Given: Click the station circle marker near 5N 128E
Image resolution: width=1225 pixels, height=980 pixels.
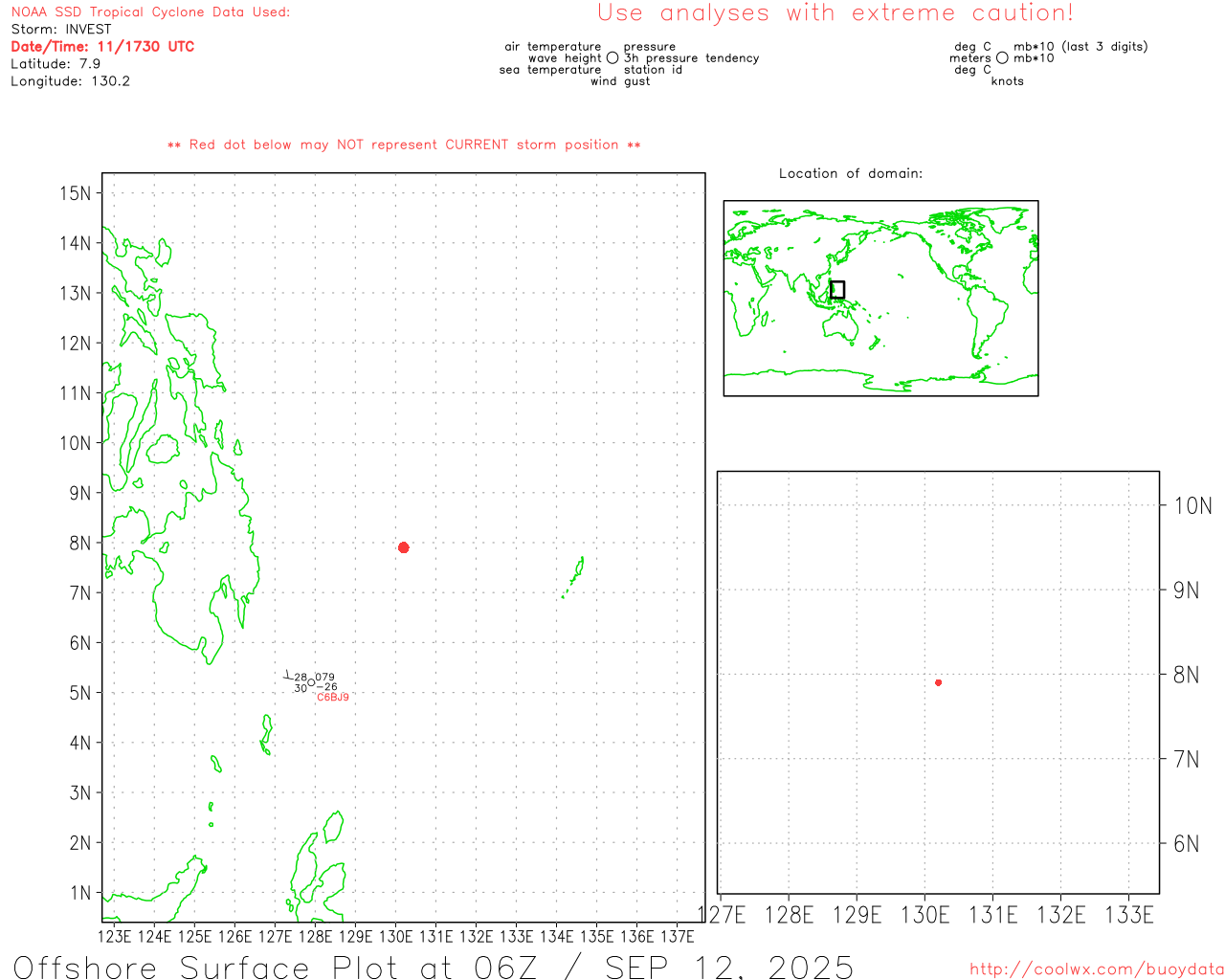Looking at the screenshot, I should [311, 681].
